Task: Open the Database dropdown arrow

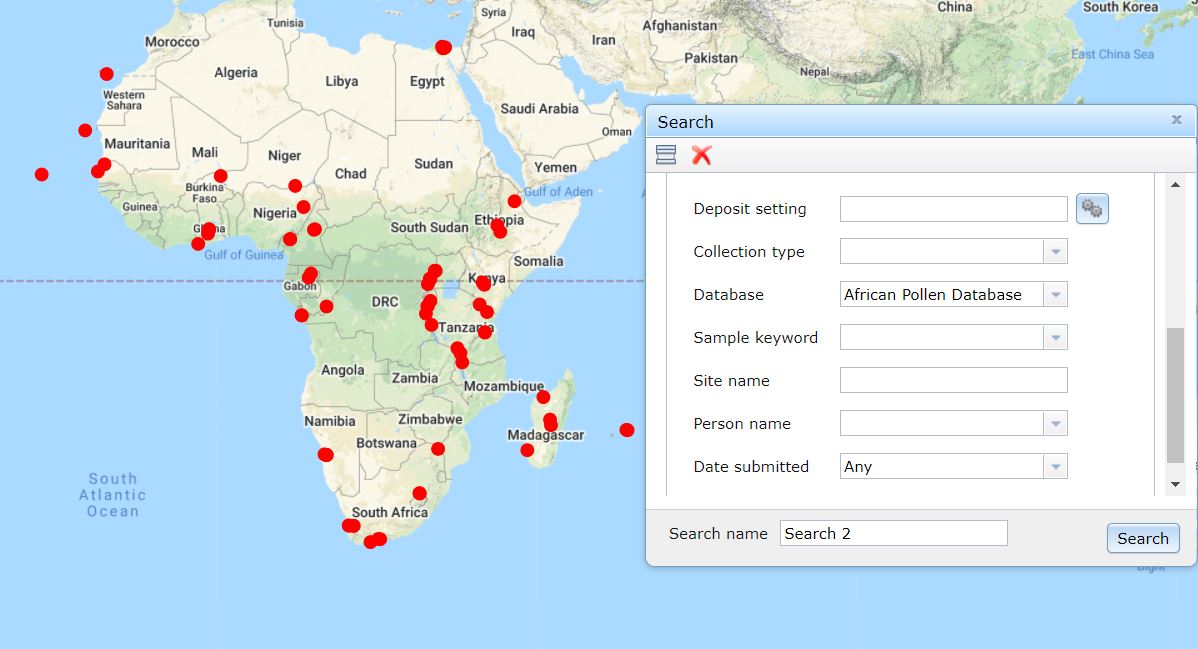Action: (x=1055, y=295)
